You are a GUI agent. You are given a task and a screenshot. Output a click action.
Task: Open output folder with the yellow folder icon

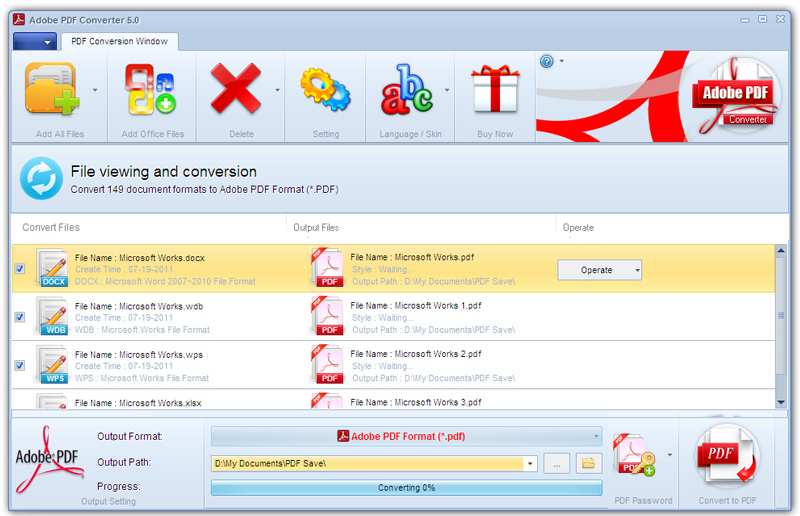click(x=589, y=463)
